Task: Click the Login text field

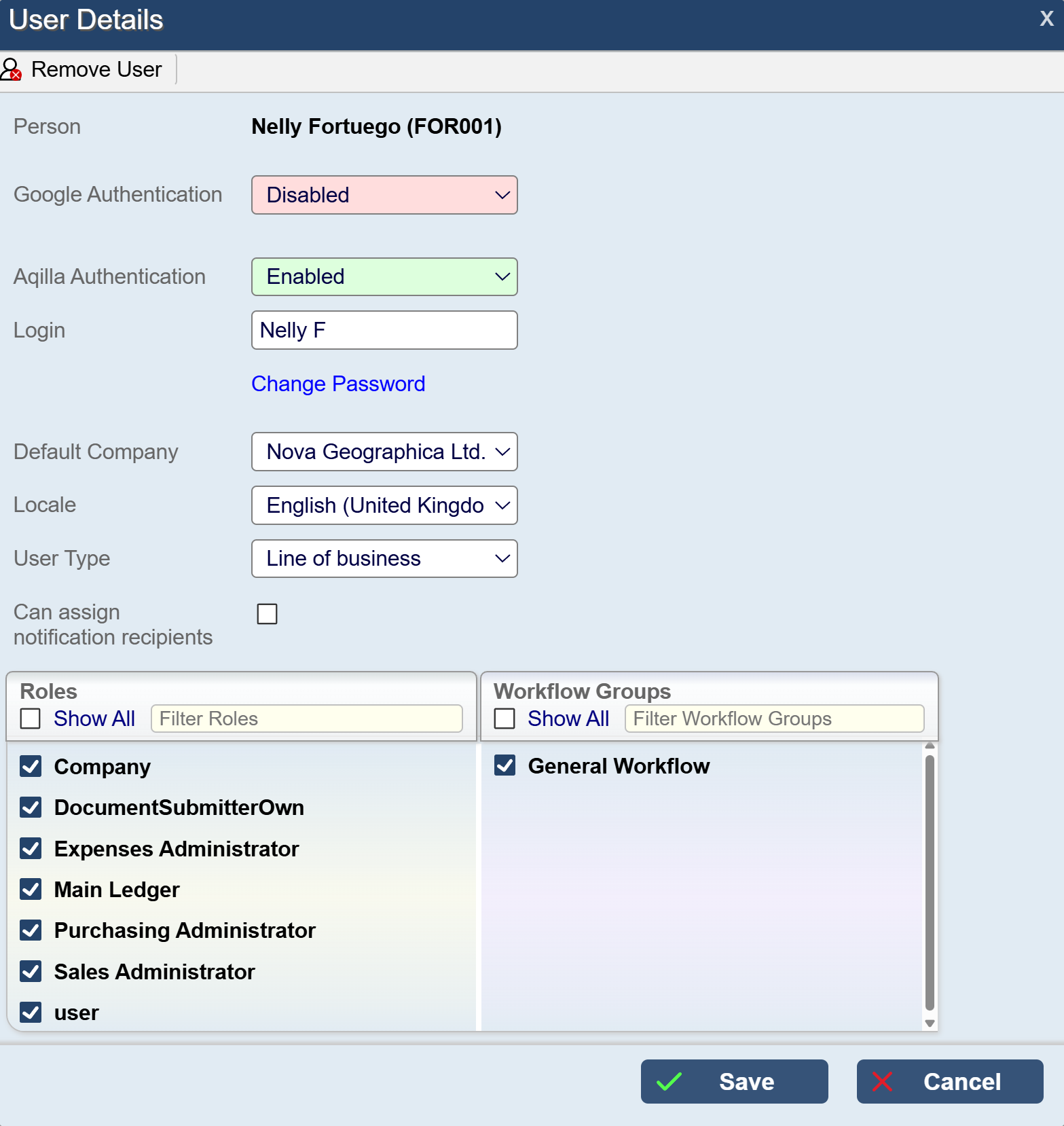Action: tap(384, 330)
